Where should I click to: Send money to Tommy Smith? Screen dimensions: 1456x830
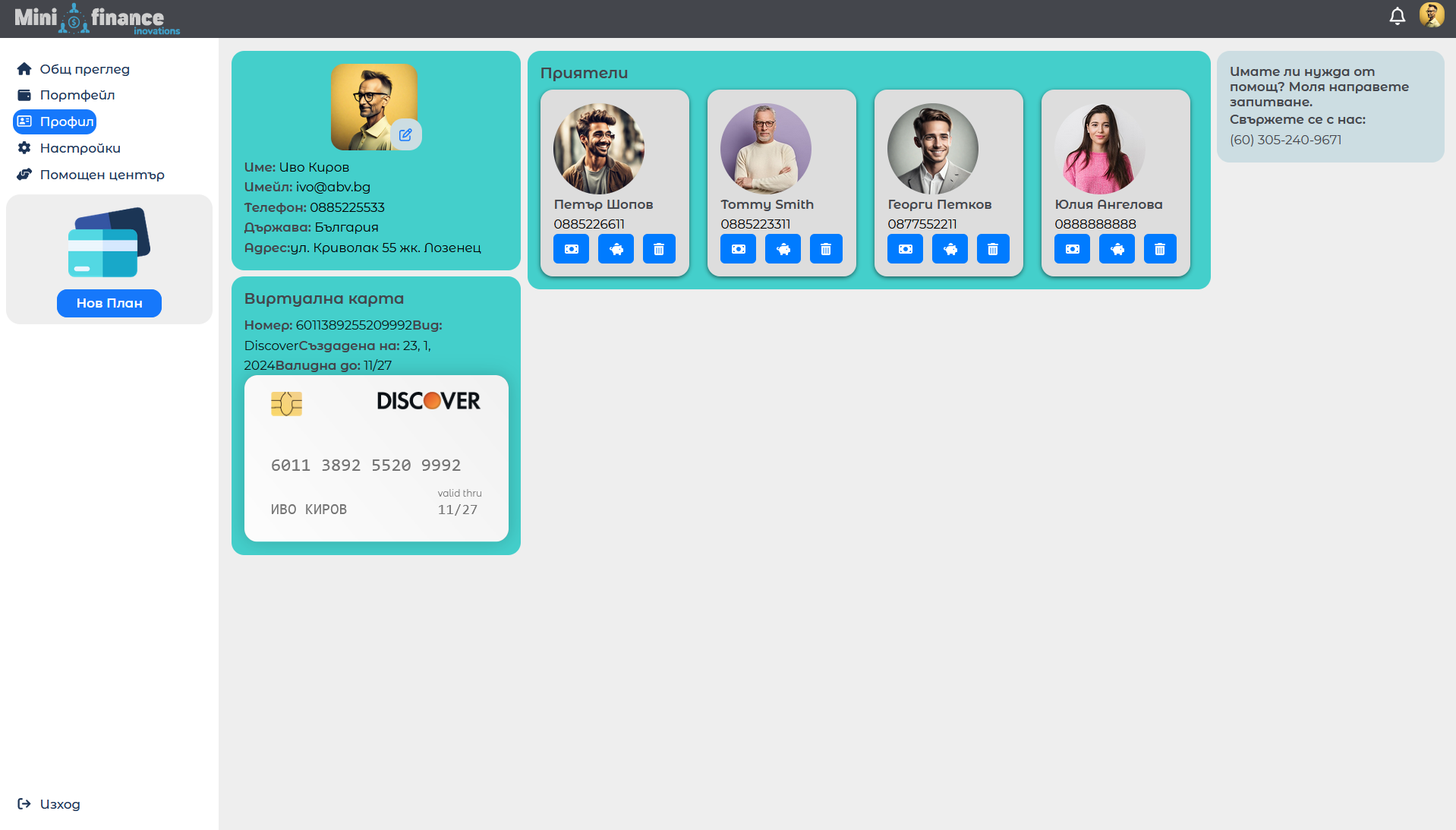[x=738, y=248]
